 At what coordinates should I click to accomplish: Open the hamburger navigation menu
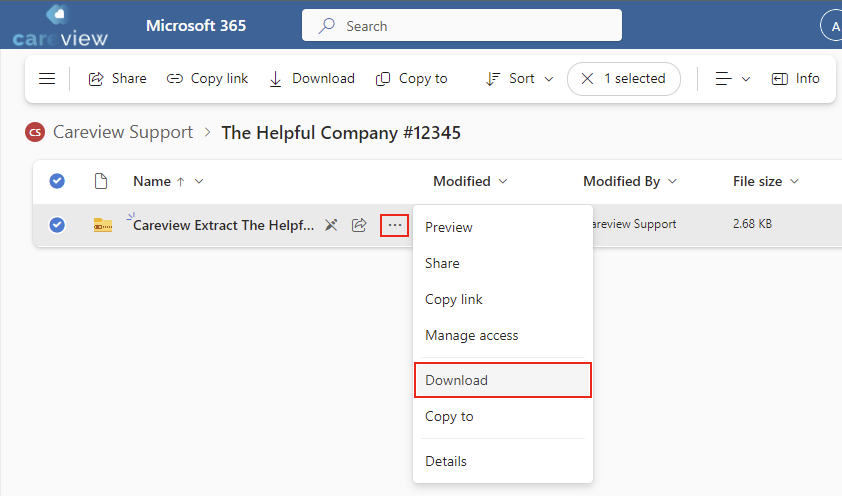pos(47,79)
